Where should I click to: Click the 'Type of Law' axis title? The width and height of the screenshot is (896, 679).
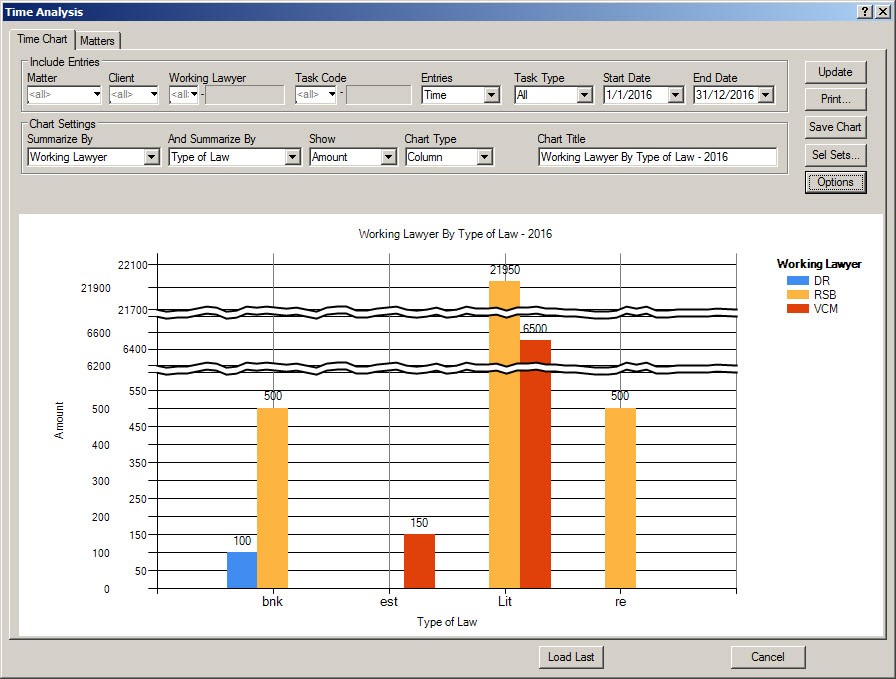click(447, 622)
